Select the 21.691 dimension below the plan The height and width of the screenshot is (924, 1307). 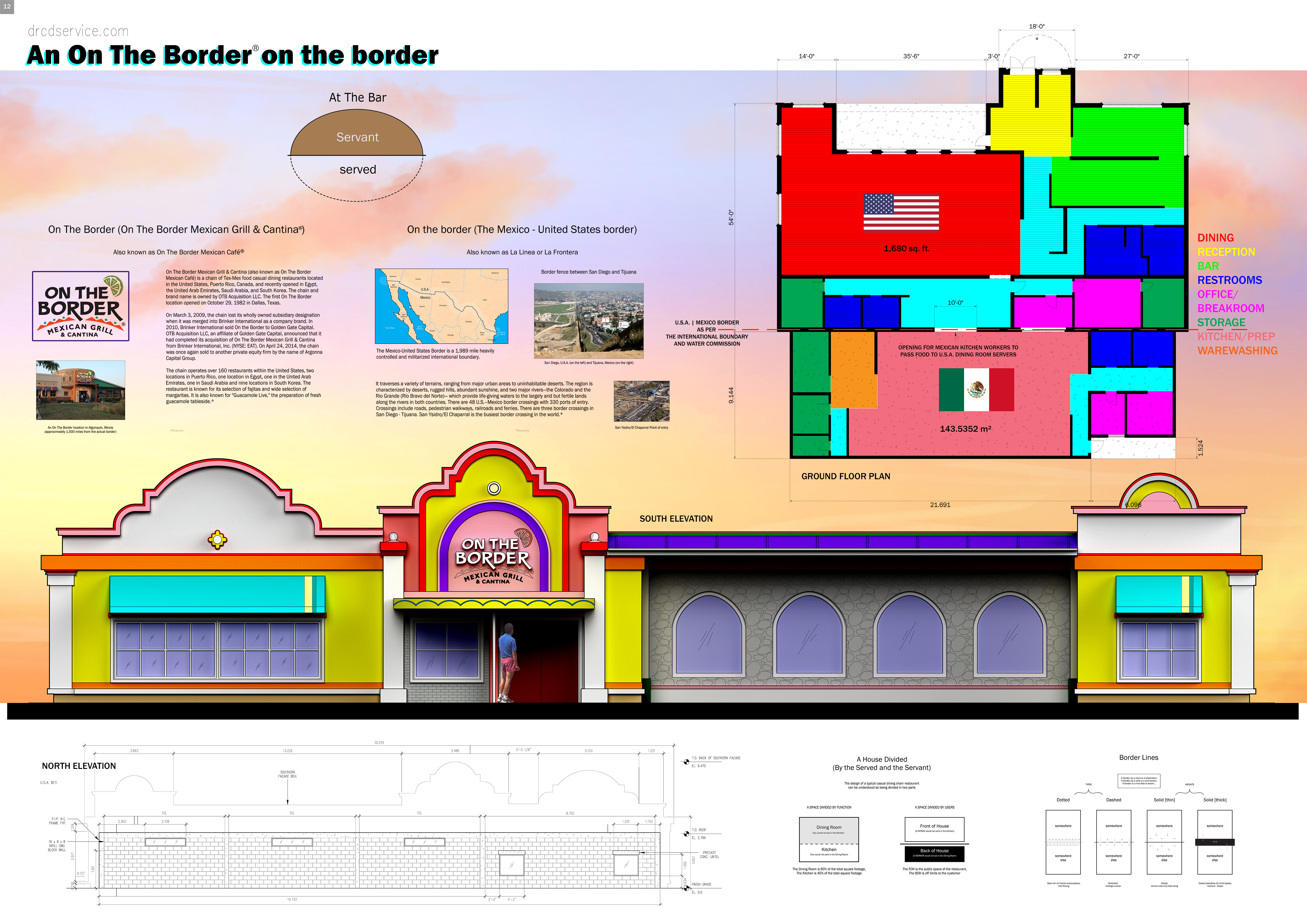pyautogui.click(x=940, y=505)
